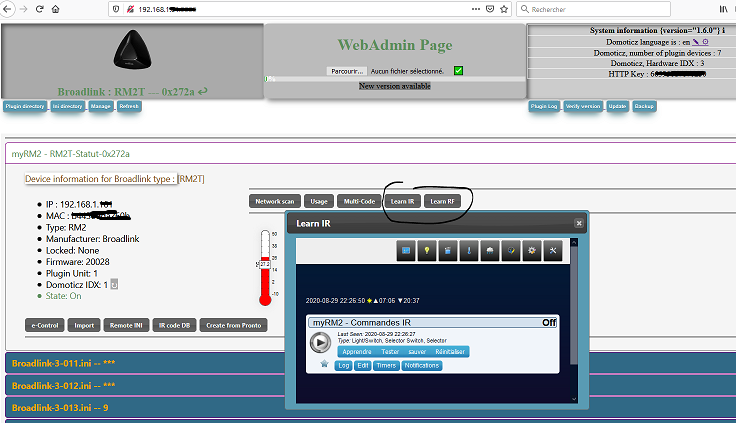Select sauver in the IR selector
The image size is (736, 423).
417,352
